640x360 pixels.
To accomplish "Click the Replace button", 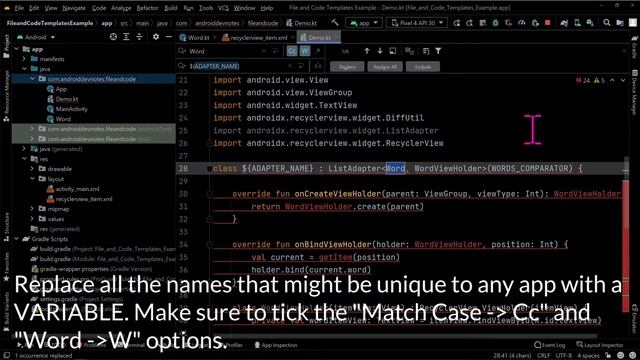I will (347, 67).
